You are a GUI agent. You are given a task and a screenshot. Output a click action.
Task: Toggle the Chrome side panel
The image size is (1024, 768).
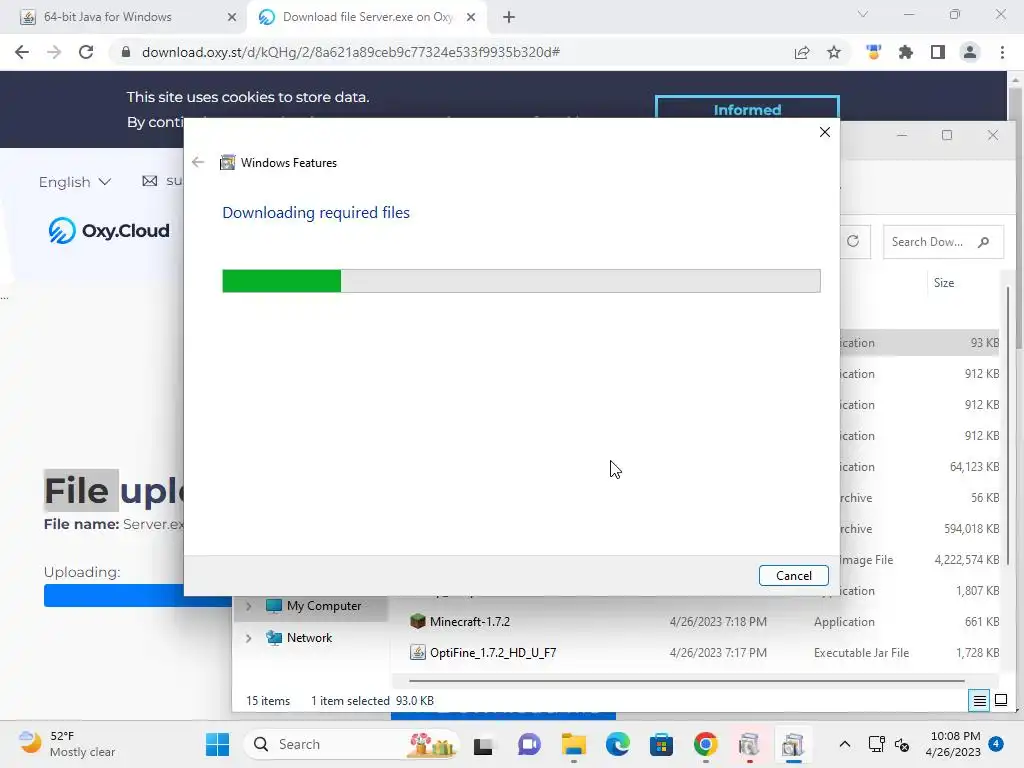click(x=938, y=52)
